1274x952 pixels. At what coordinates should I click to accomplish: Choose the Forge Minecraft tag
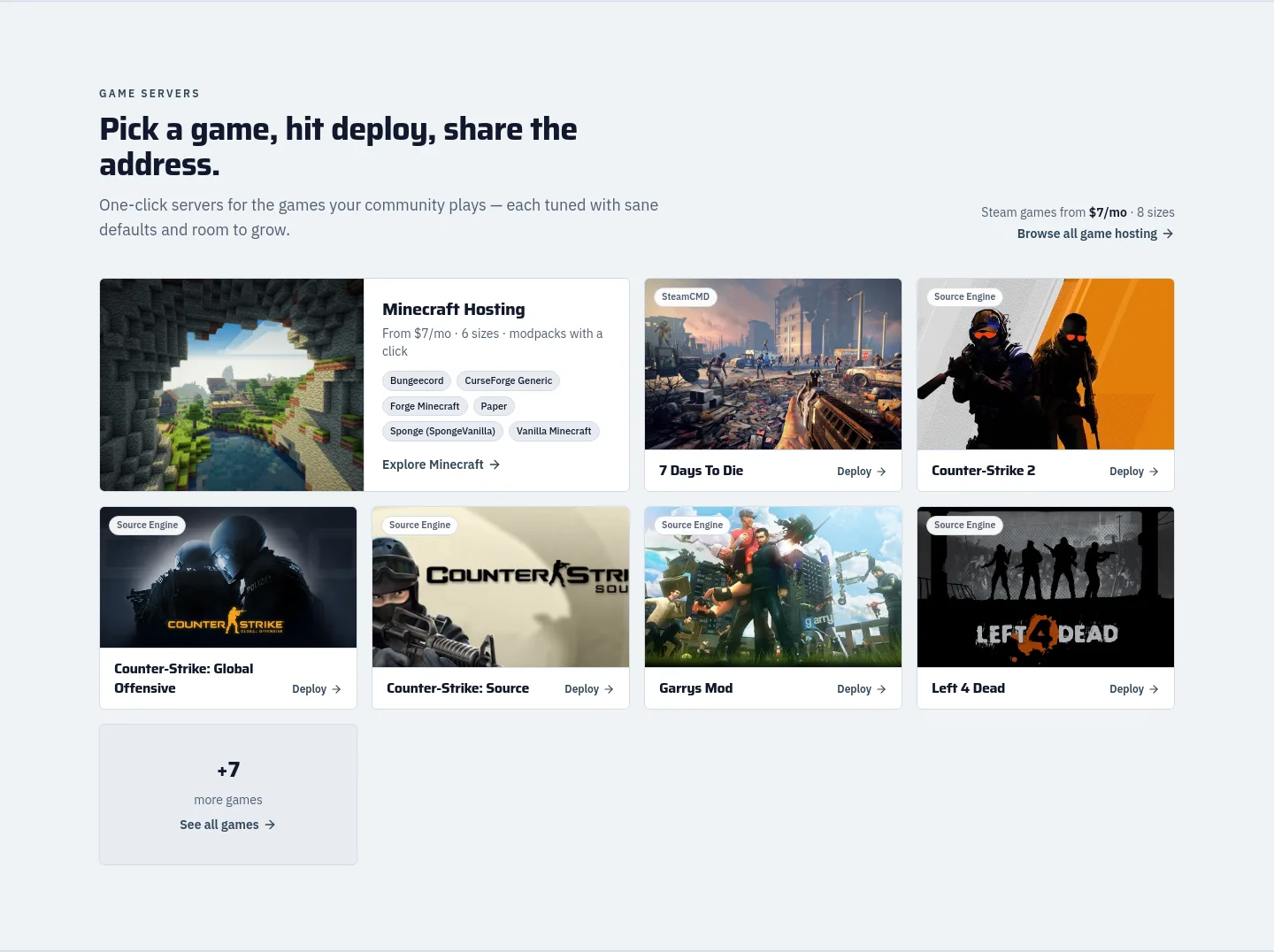tap(425, 406)
